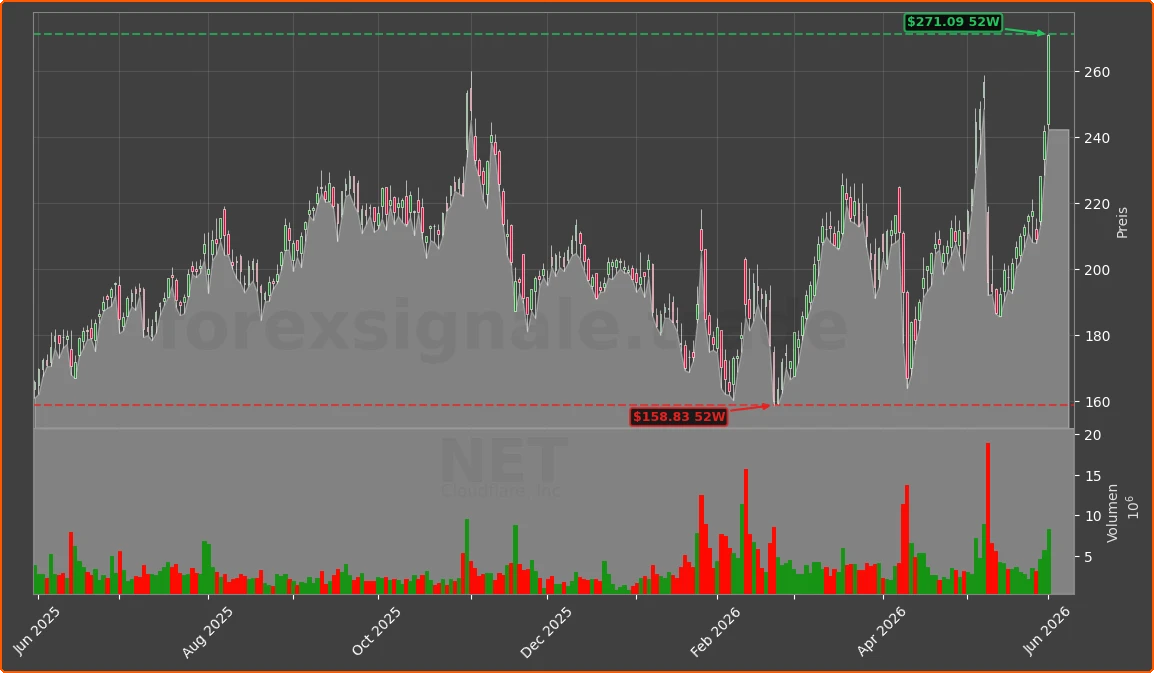
Task: Click the 160 price axis tick
Action: point(1097,402)
